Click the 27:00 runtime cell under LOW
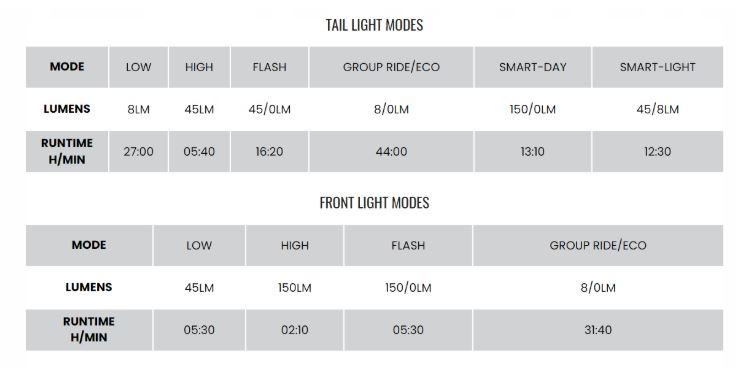This screenshot has width=750, height=368. [138, 152]
